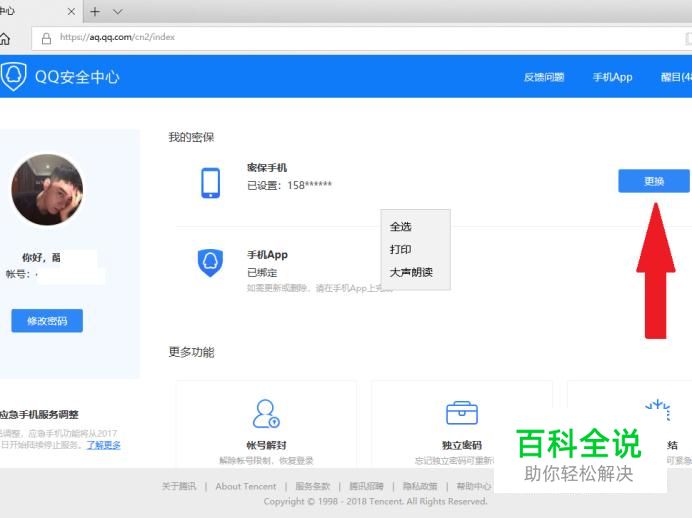Click the 已绑定 status text
This screenshot has width=692, height=518.
click(x=262, y=273)
